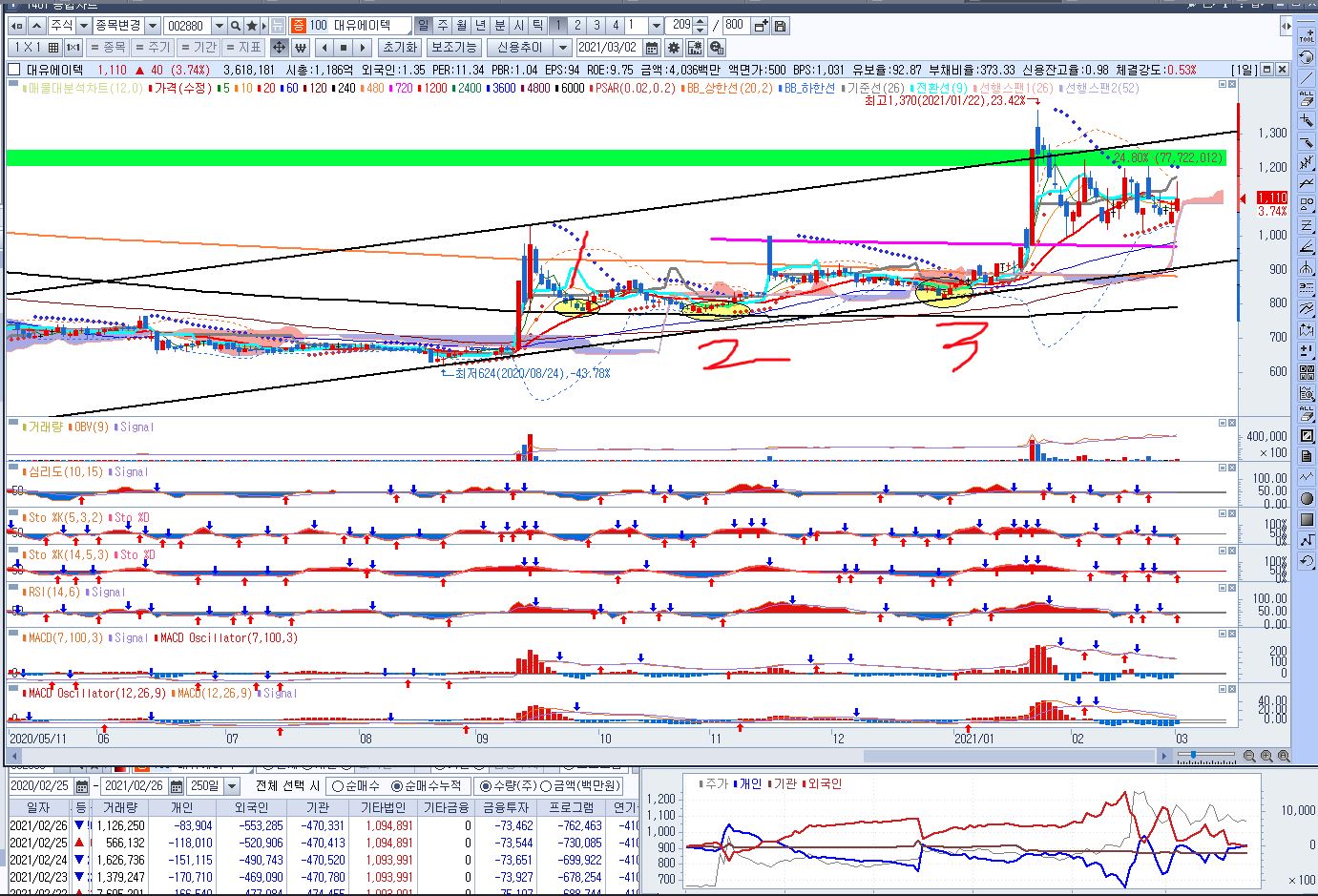Screen dimensions: 1318x896
Task: Switch to the 주 weekly period tab
Action: (442, 26)
